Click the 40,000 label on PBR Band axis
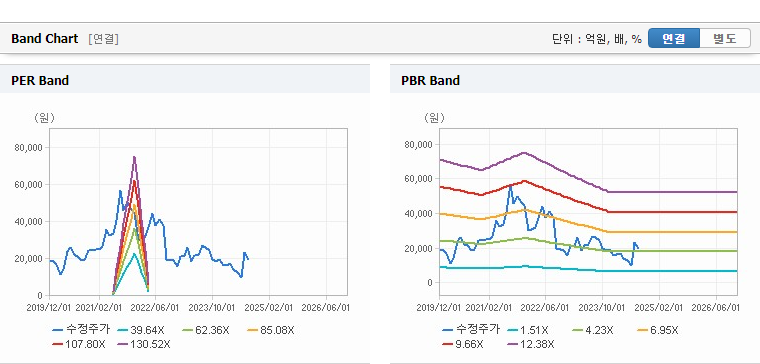 pos(418,214)
